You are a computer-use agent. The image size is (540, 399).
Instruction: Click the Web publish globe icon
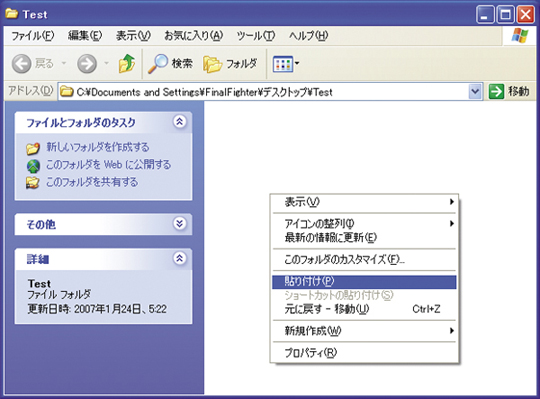tap(33, 166)
